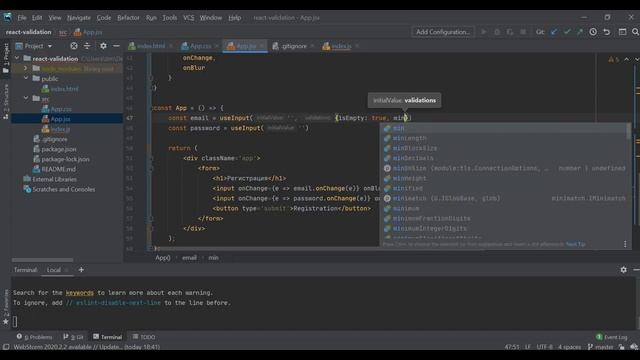The height and width of the screenshot is (360, 640).
Task: Click the Project tree horizontal scrollbar
Action: (42, 260)
